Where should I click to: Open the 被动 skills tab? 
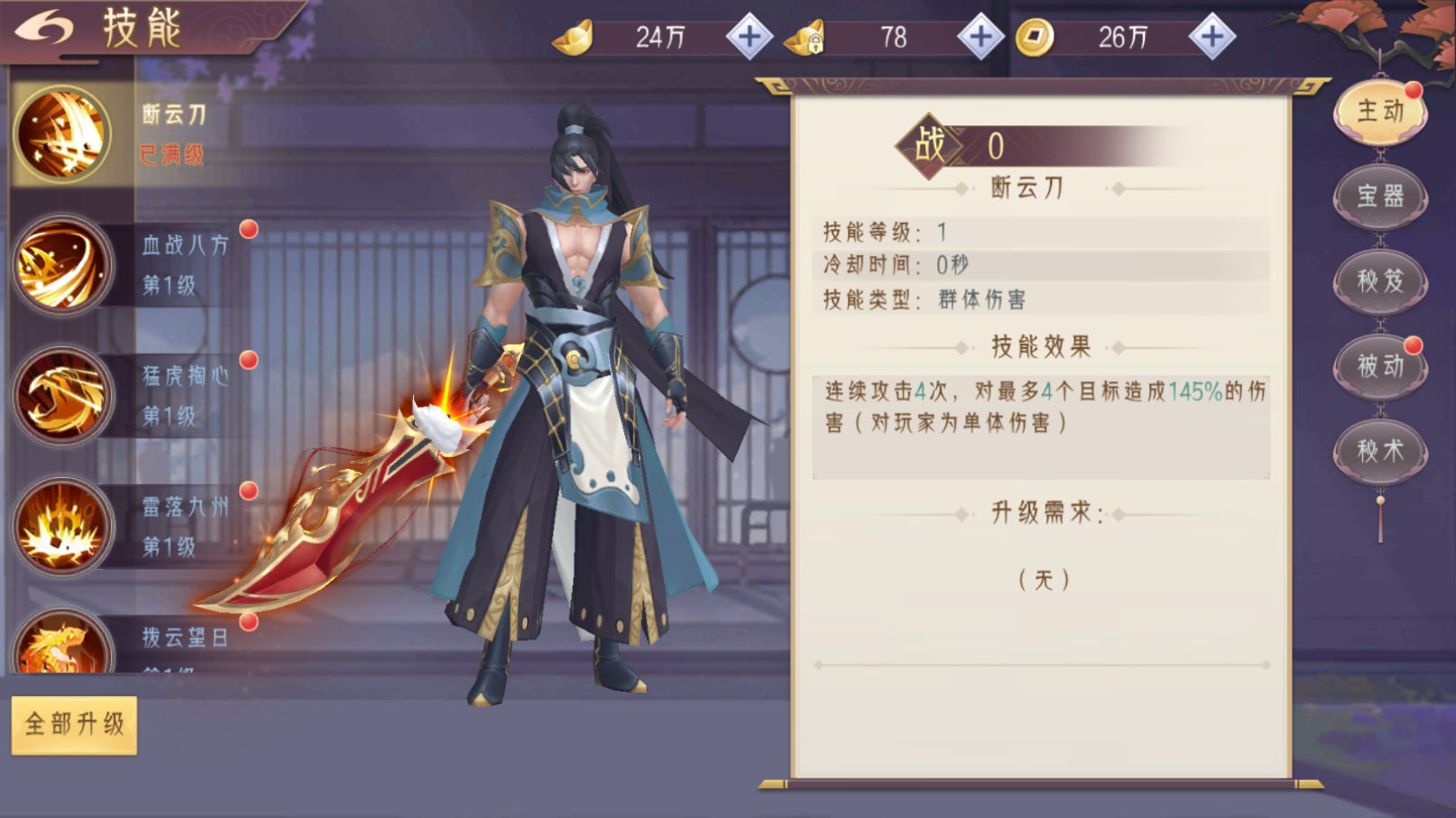(1380, 365)
